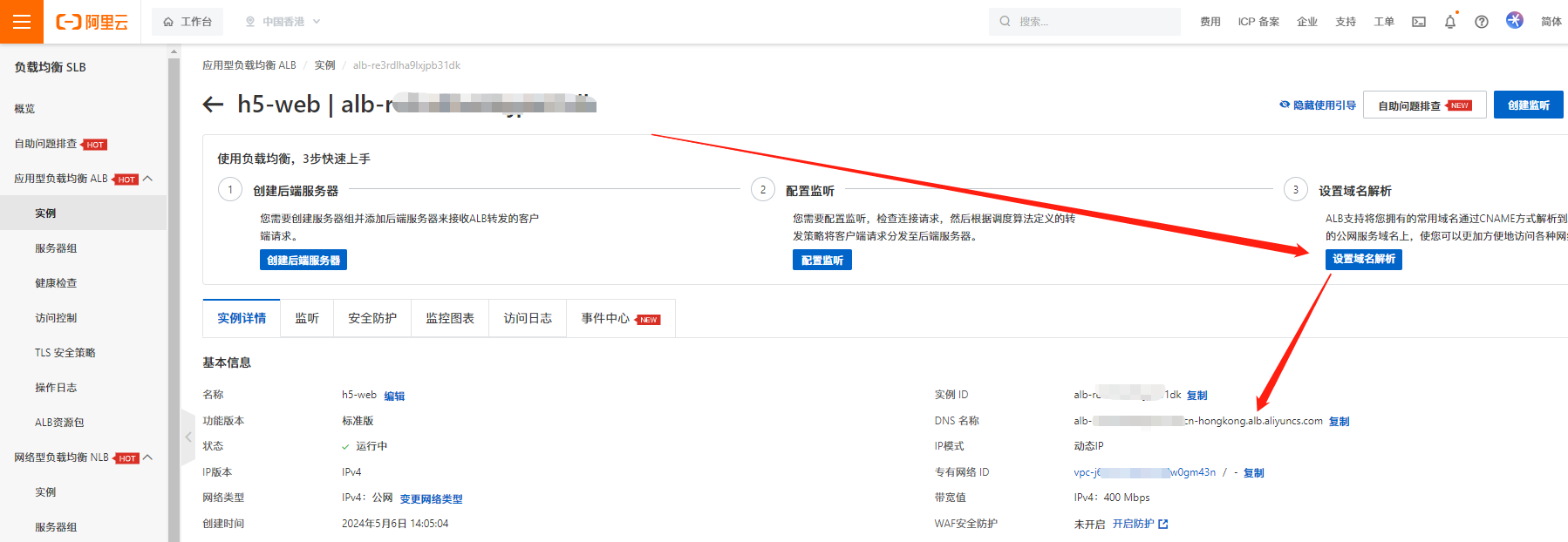
Task: Open ALB资源包 in the sidebar
Action: (59, 423)
